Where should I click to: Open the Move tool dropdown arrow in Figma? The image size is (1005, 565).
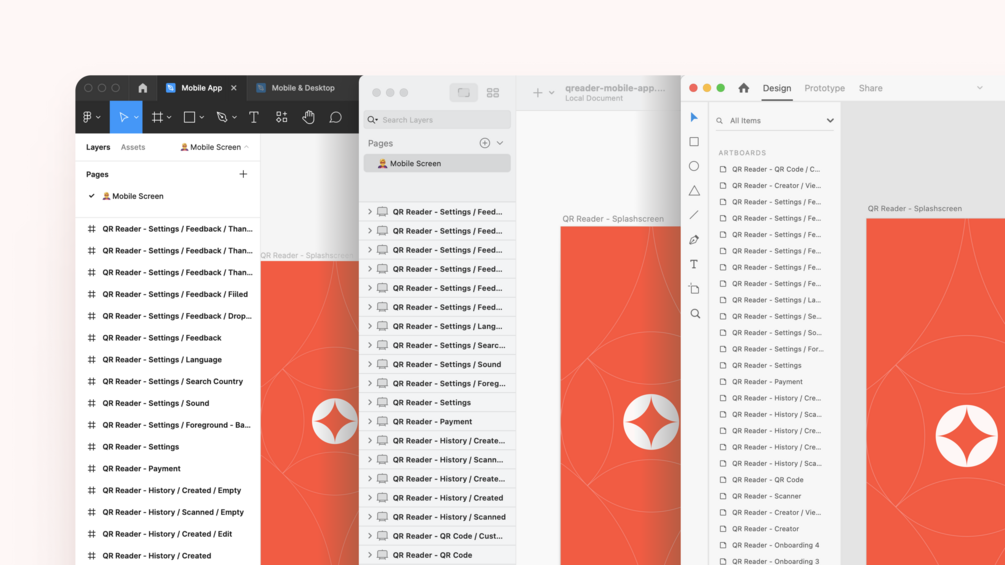136,118
